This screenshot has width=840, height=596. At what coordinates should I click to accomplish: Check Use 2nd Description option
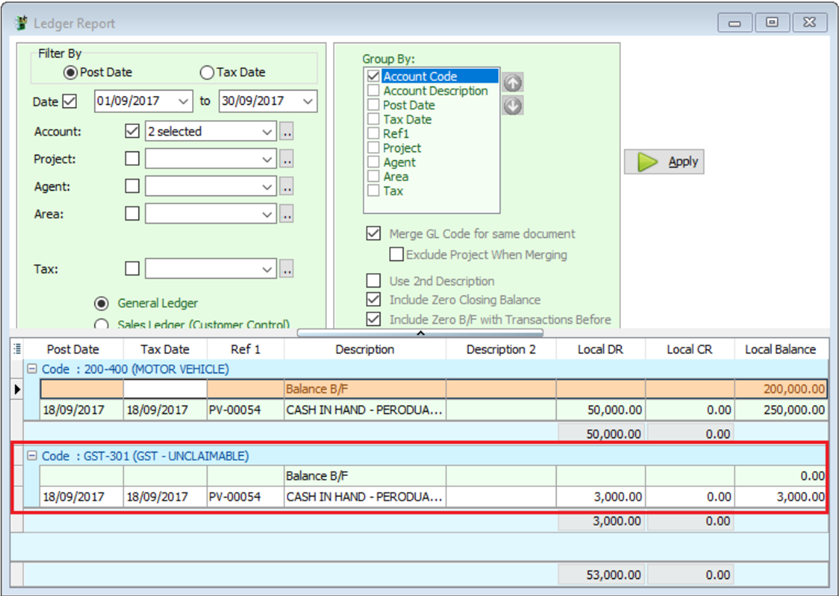click(374, 281)
